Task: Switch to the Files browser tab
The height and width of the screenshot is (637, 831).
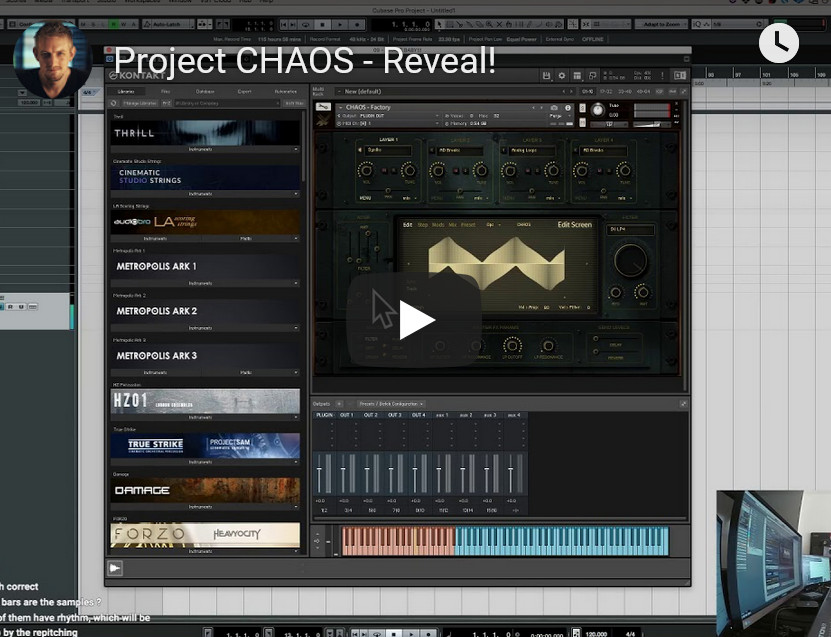Action: coord(165,92)
